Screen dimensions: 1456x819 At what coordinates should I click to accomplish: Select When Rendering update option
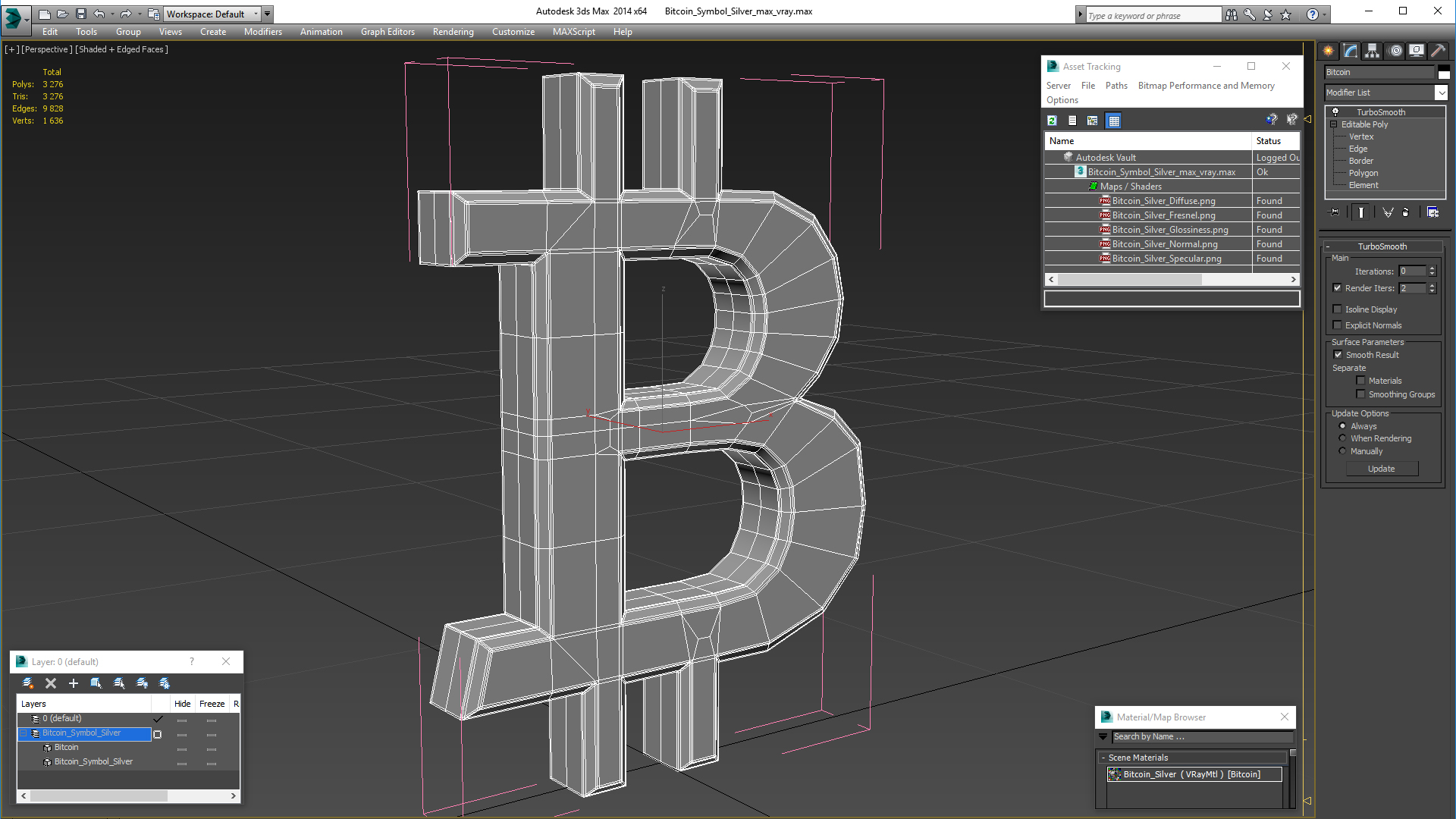point(1342,438)
